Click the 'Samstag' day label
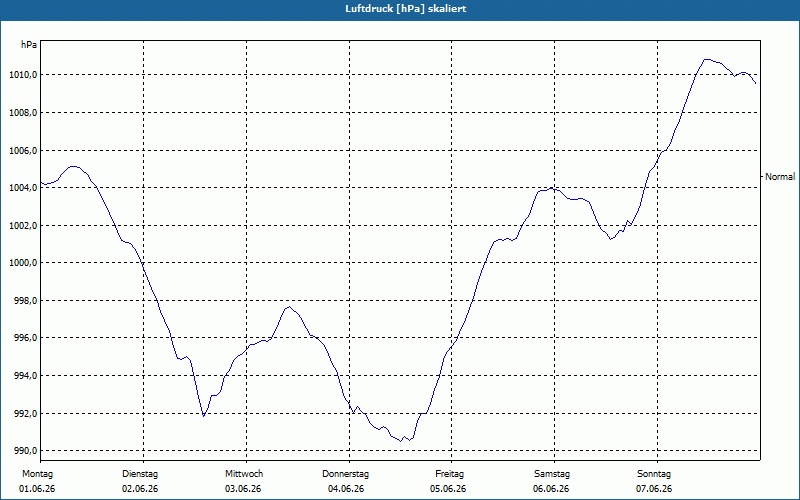Screen dimensions: 800x500 pyautogui.click(x=552, y=474)
